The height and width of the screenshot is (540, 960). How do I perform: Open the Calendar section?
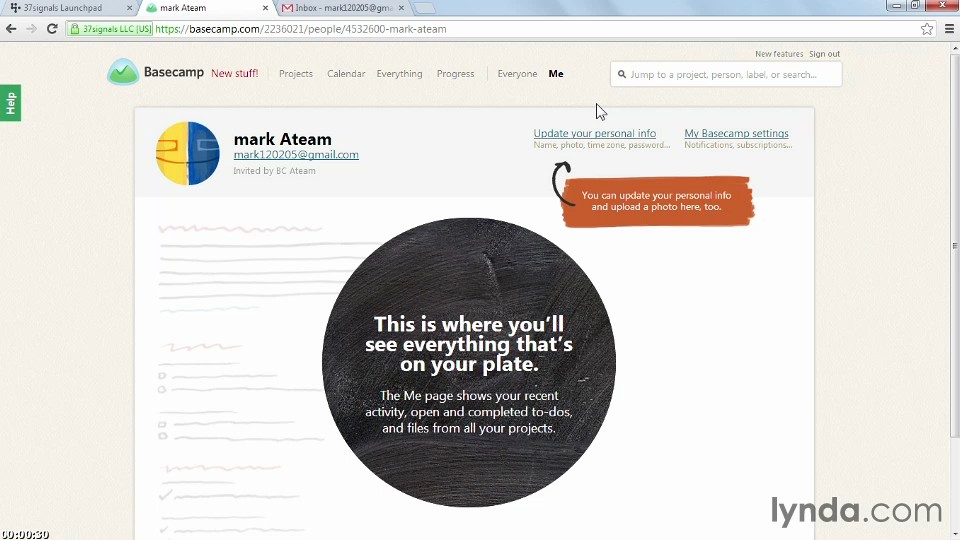click(x=346, y=73)
